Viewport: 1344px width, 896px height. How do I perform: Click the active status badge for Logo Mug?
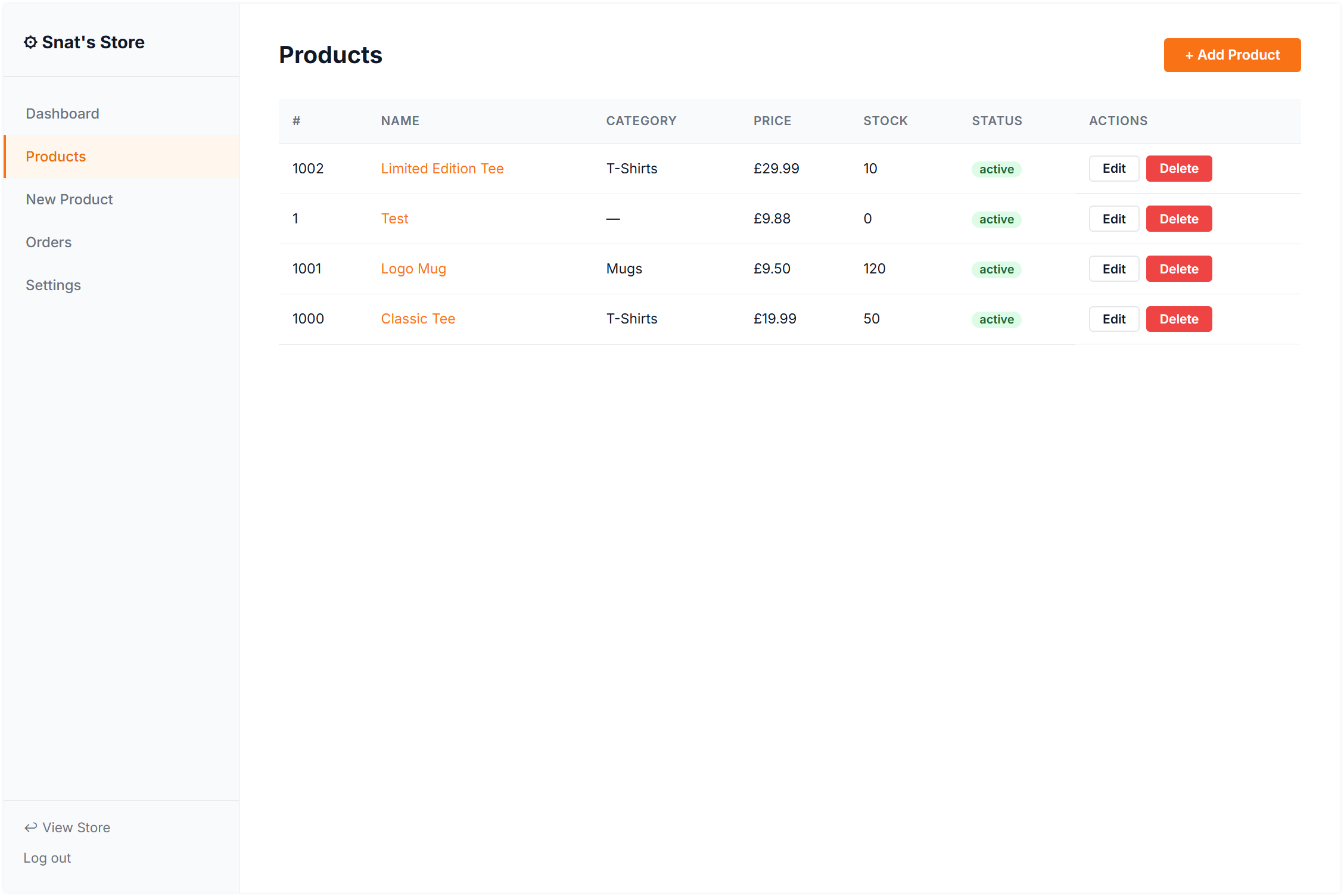tap(996, 269)
